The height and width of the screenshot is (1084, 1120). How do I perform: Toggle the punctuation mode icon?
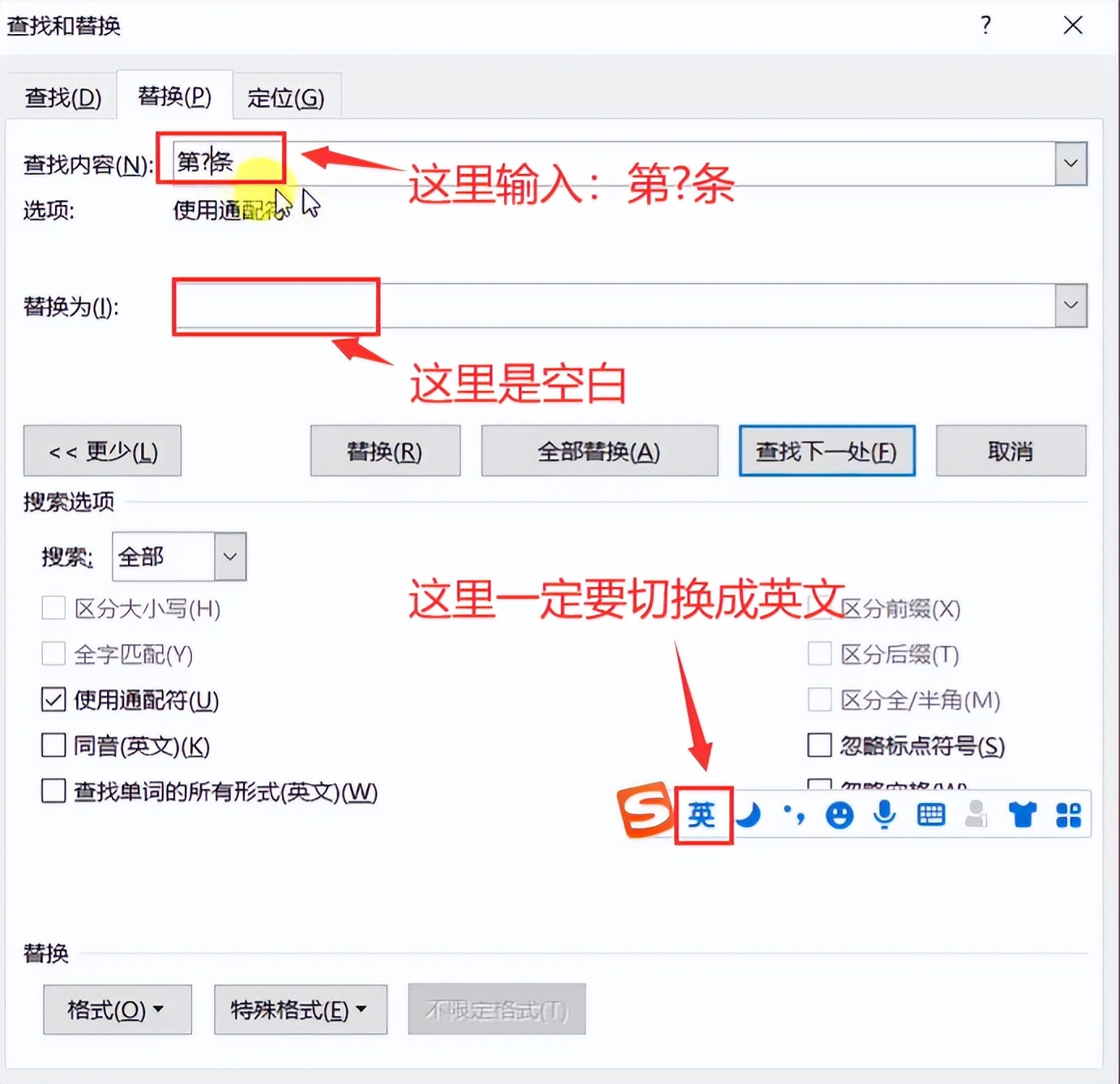(794, 814)
